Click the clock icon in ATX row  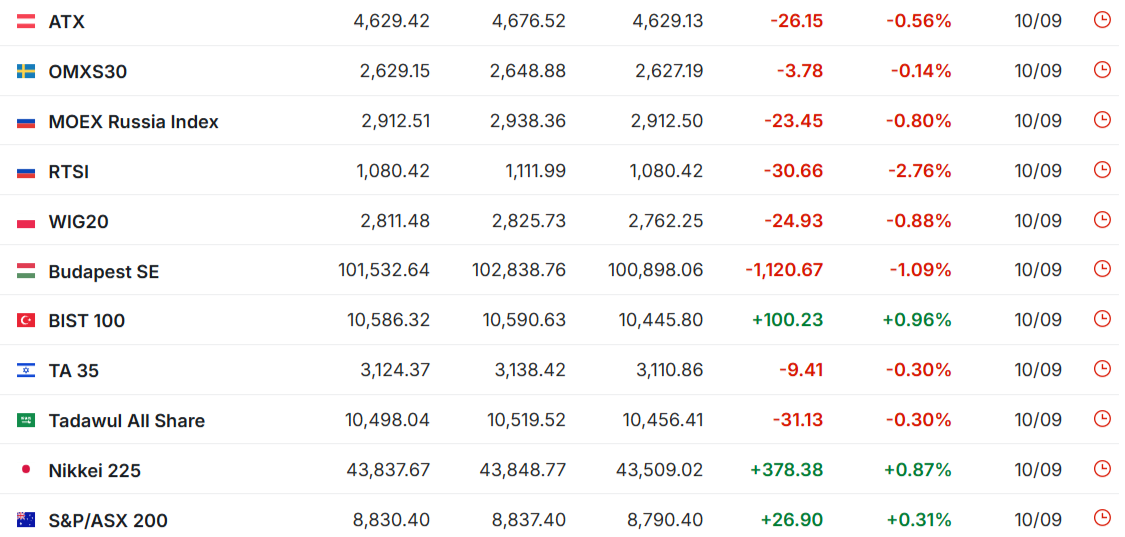[x=1101, y=20]
